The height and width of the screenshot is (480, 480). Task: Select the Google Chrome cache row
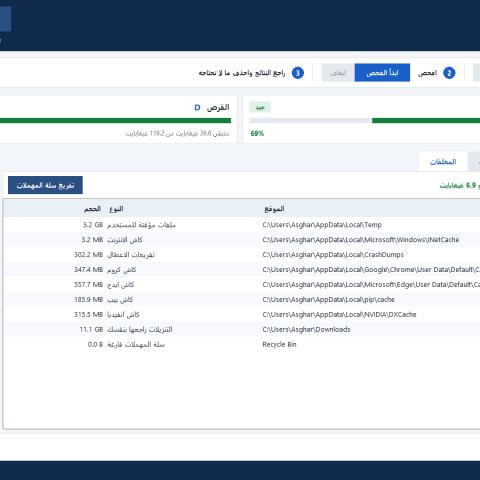coord(242,270)
